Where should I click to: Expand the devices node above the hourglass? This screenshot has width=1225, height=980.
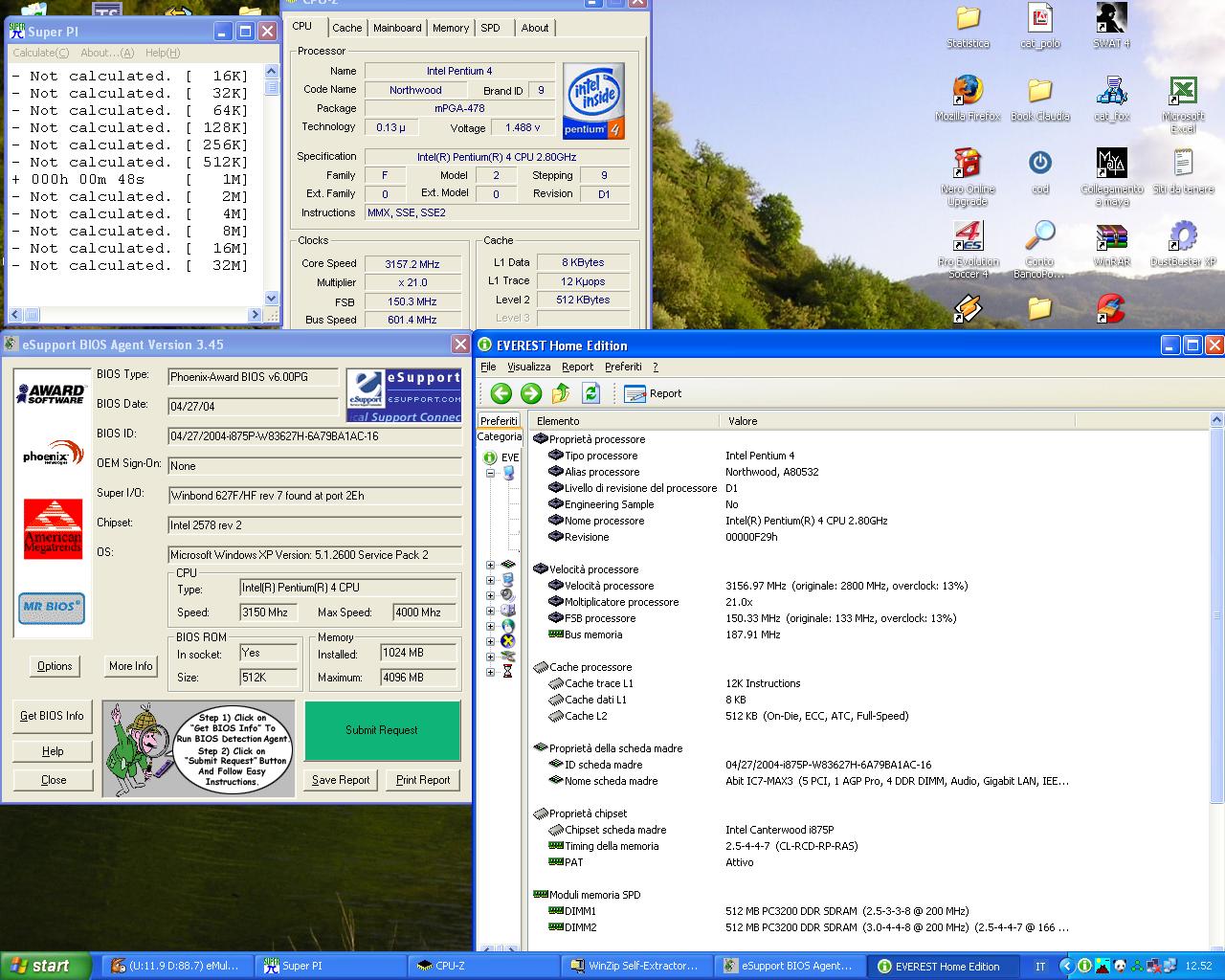pyautogui.click(x=490, y=657)
